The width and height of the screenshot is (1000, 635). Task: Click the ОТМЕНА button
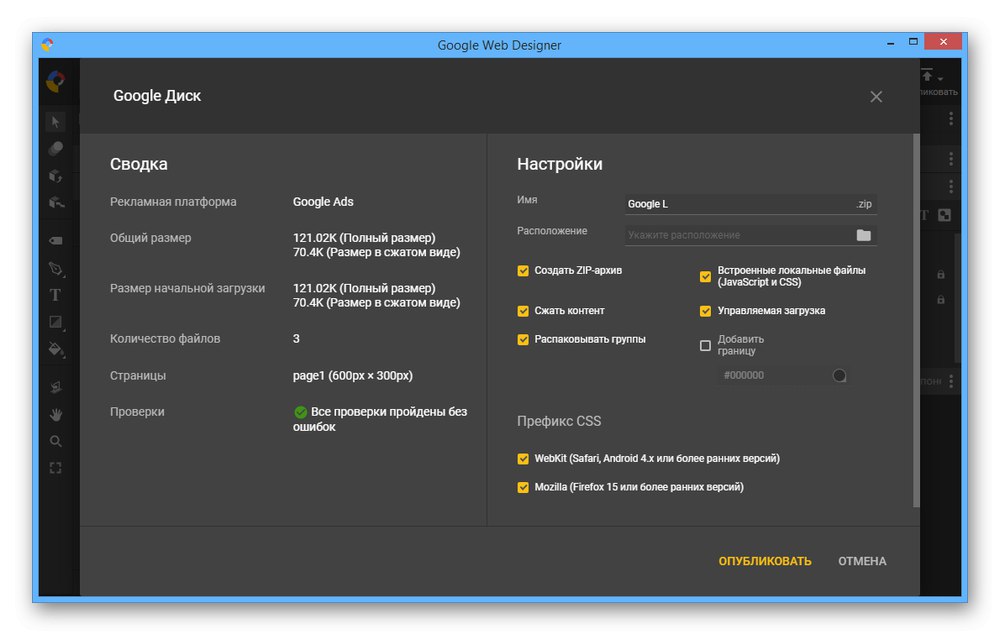point(862,561)
